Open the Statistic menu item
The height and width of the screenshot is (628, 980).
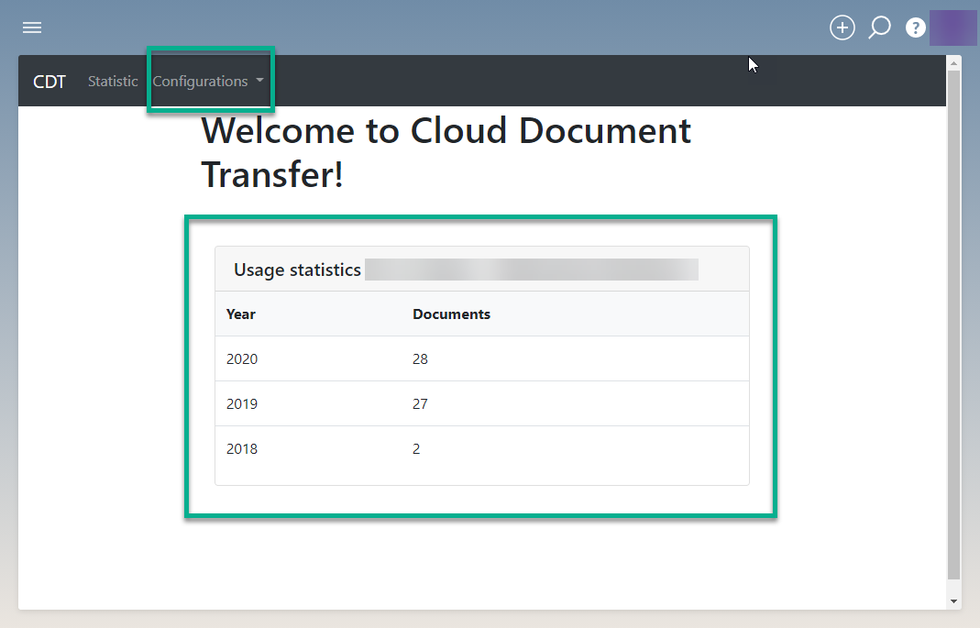[112, 81]
